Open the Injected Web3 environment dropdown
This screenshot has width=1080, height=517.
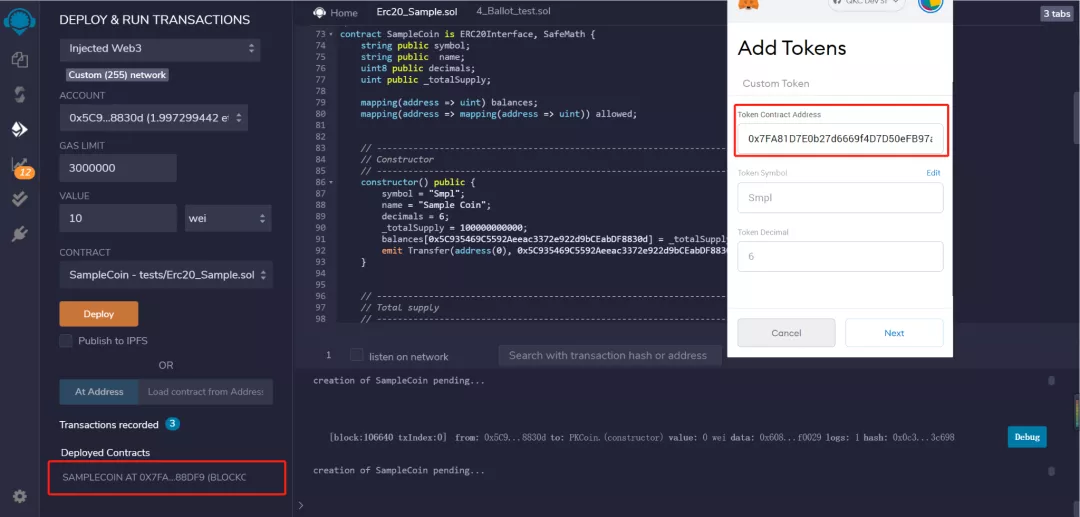pos(160,49)
